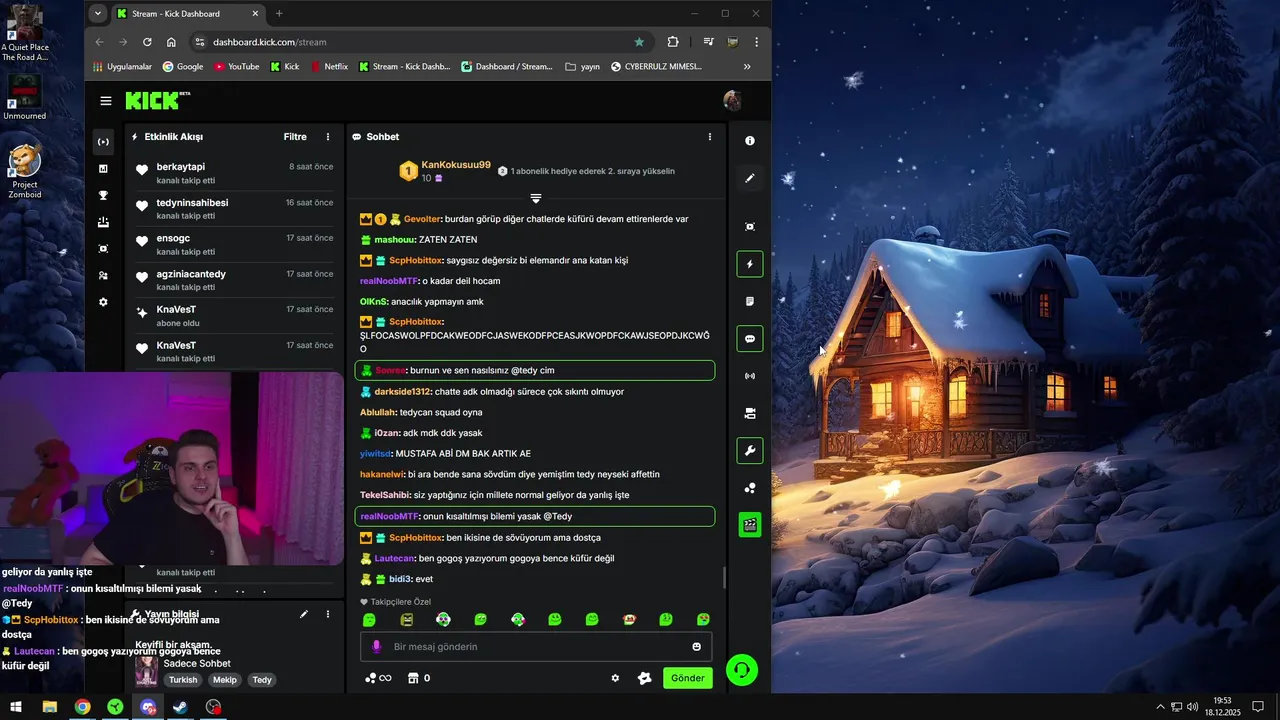
Task: Open the Filtre filter for activity feed
Action: pos(295,137)
